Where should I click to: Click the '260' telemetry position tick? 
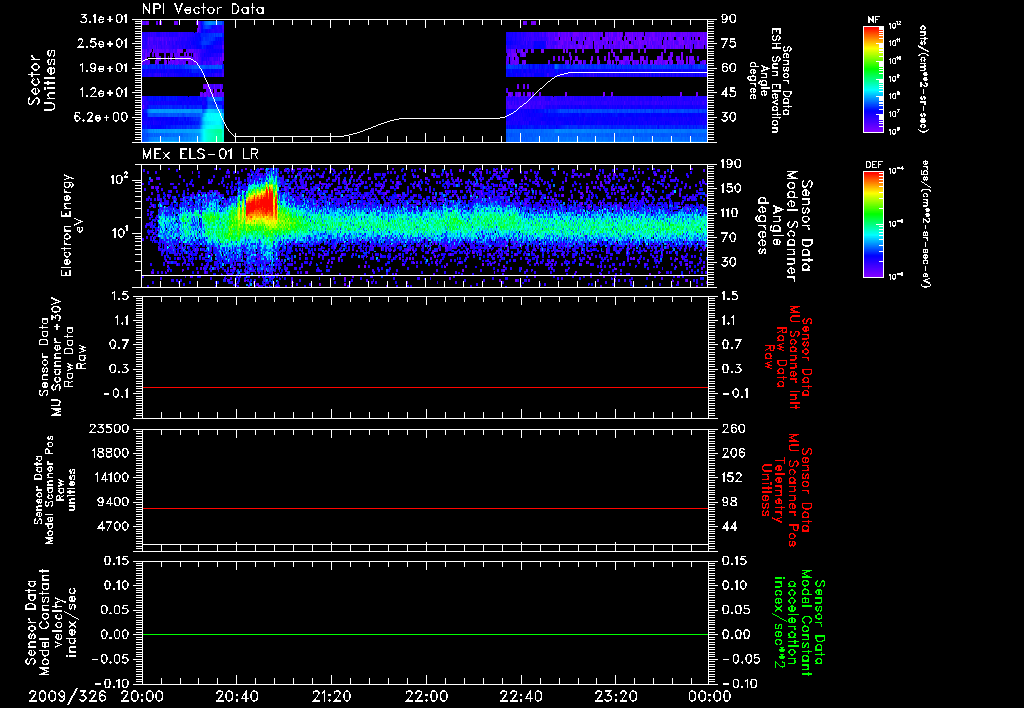[x=731, y=428]
